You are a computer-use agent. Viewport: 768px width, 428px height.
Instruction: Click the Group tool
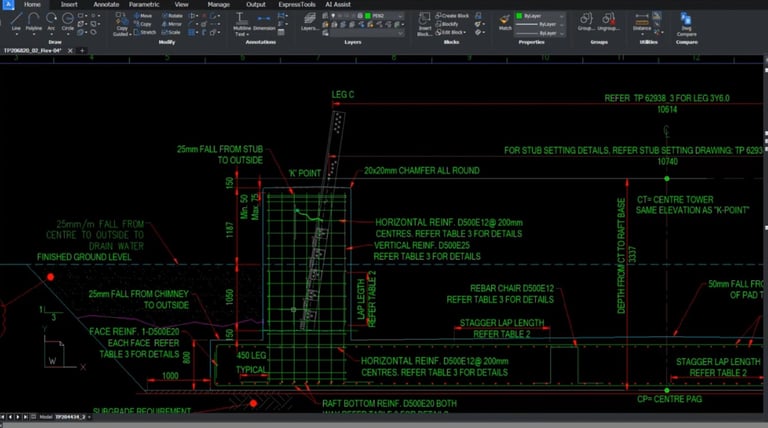click(585, 22)
